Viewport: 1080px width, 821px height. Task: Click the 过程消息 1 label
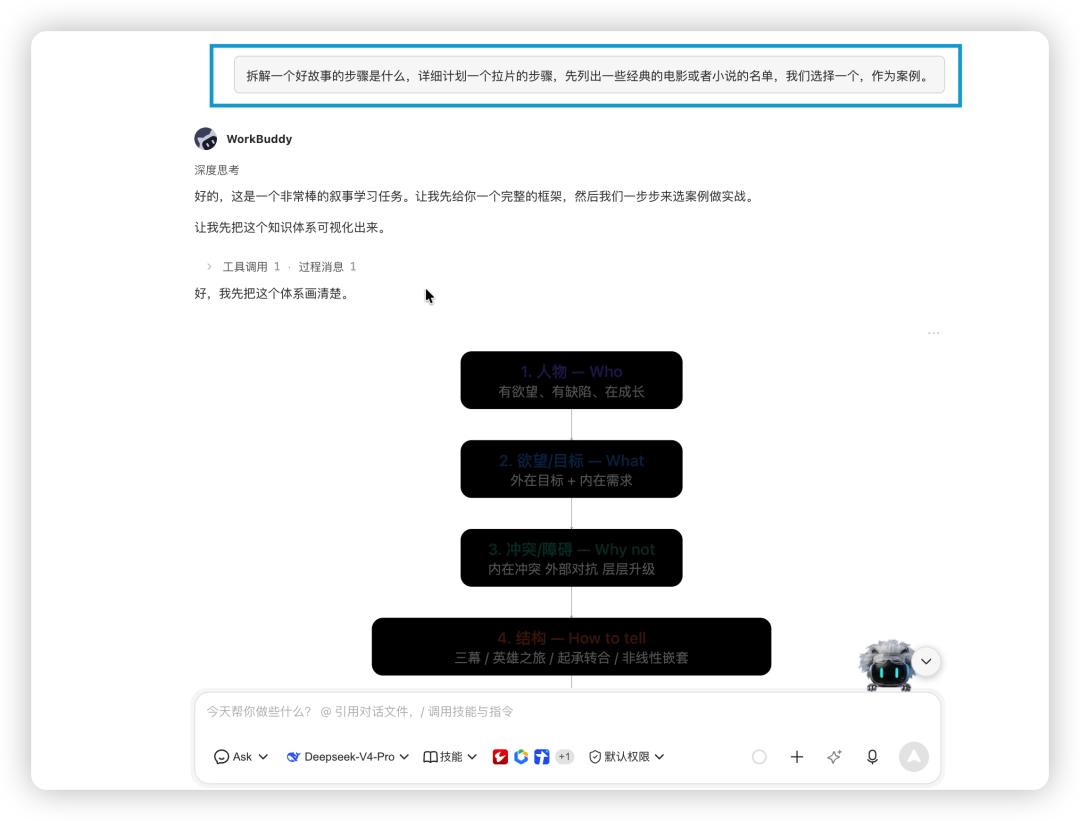point(327,267)
